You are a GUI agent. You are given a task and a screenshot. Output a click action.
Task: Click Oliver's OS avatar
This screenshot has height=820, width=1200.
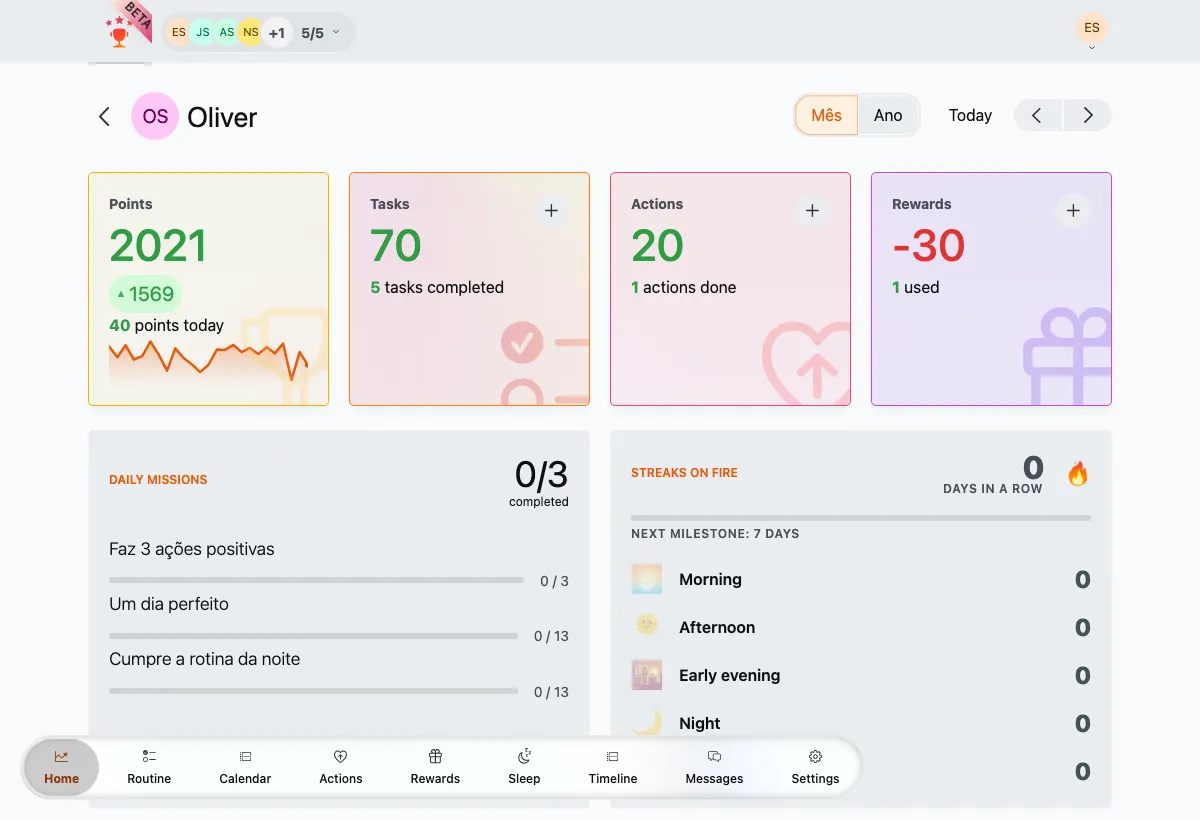coord(155,117)
